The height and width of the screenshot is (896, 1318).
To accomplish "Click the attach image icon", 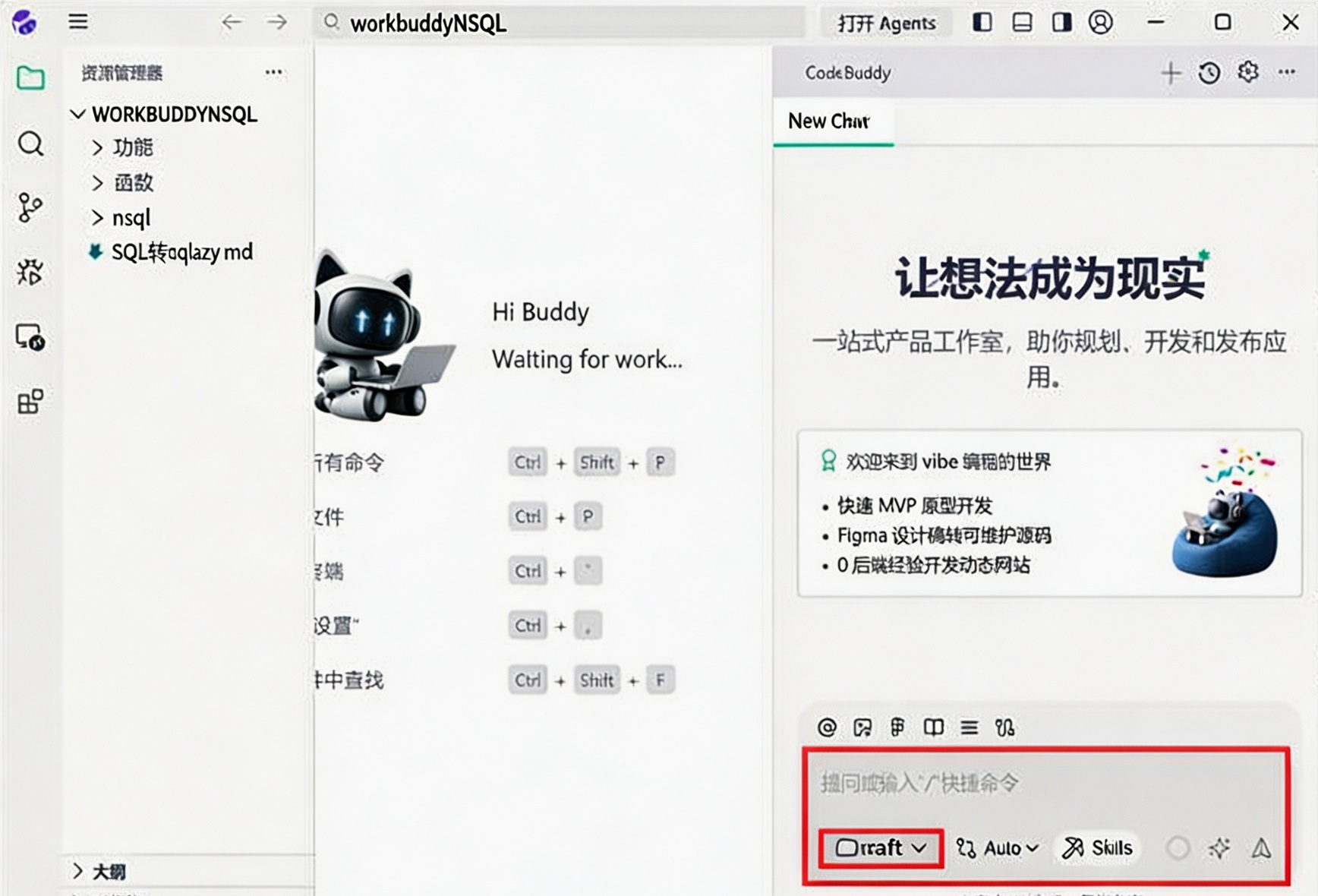I will 862,727.
